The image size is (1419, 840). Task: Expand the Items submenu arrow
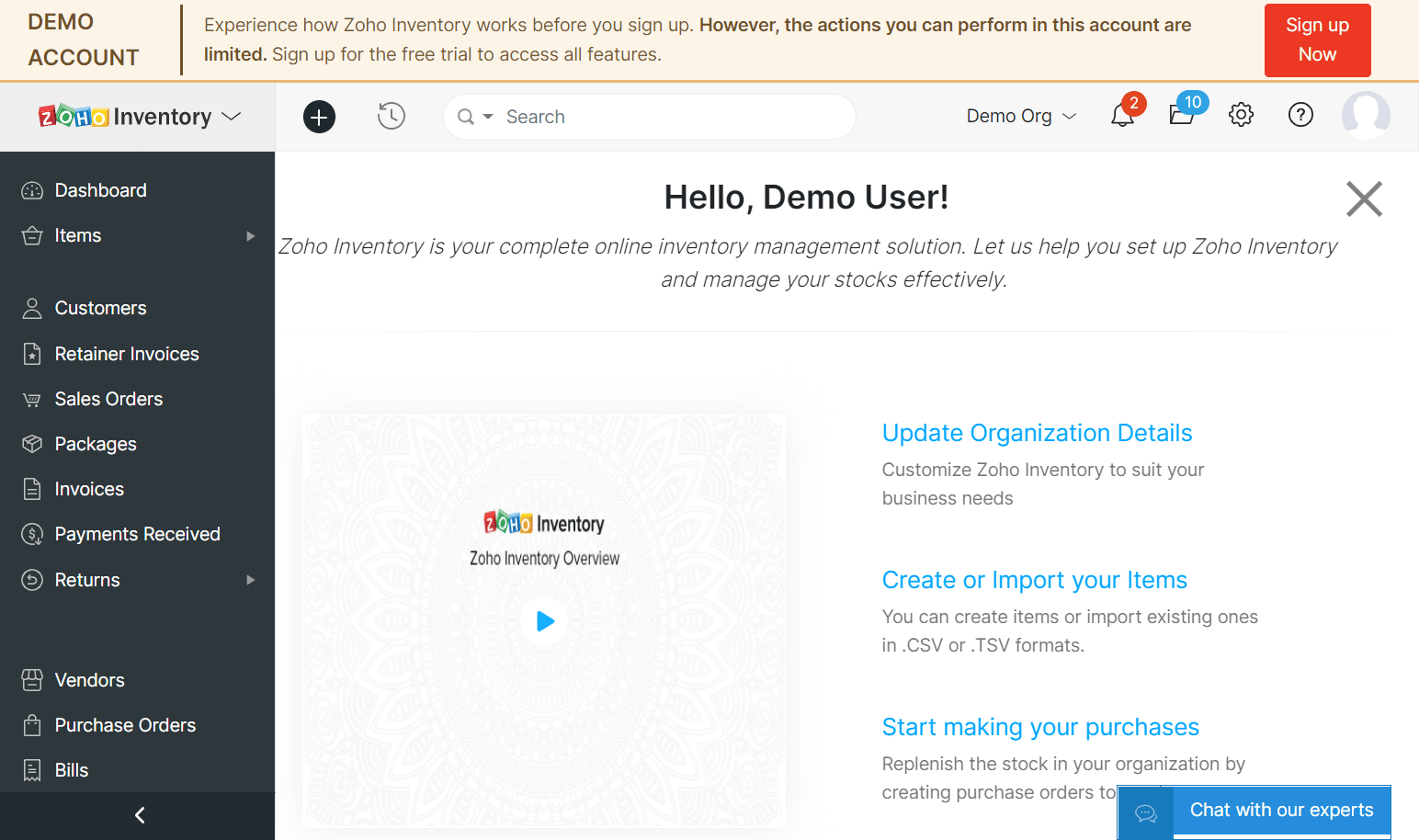[250, 236]
